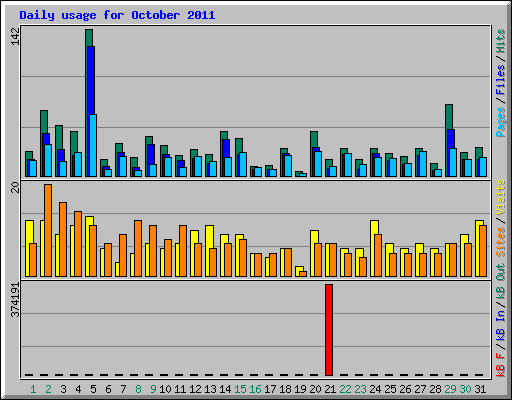Screen dimensions: 512x400
Task: Click the tall red kB bar on day 21
Action: pyautogui.click(x=329, y=330)
